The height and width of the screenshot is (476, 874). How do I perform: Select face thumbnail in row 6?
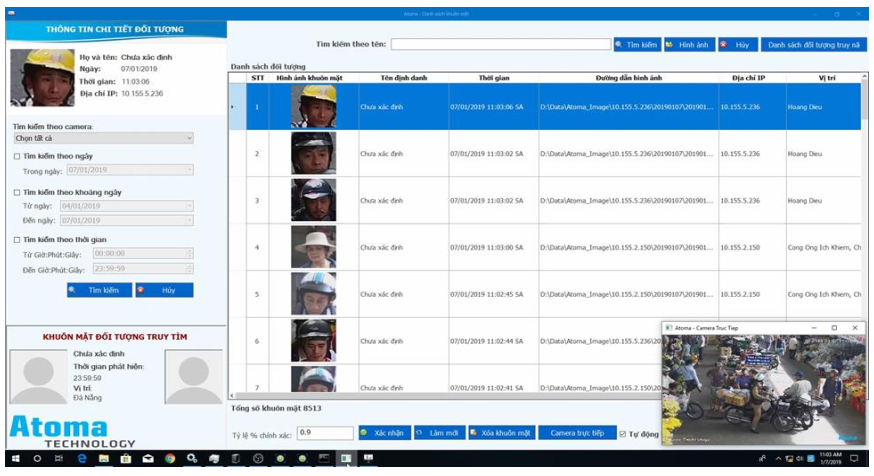[x=314, y=341]
